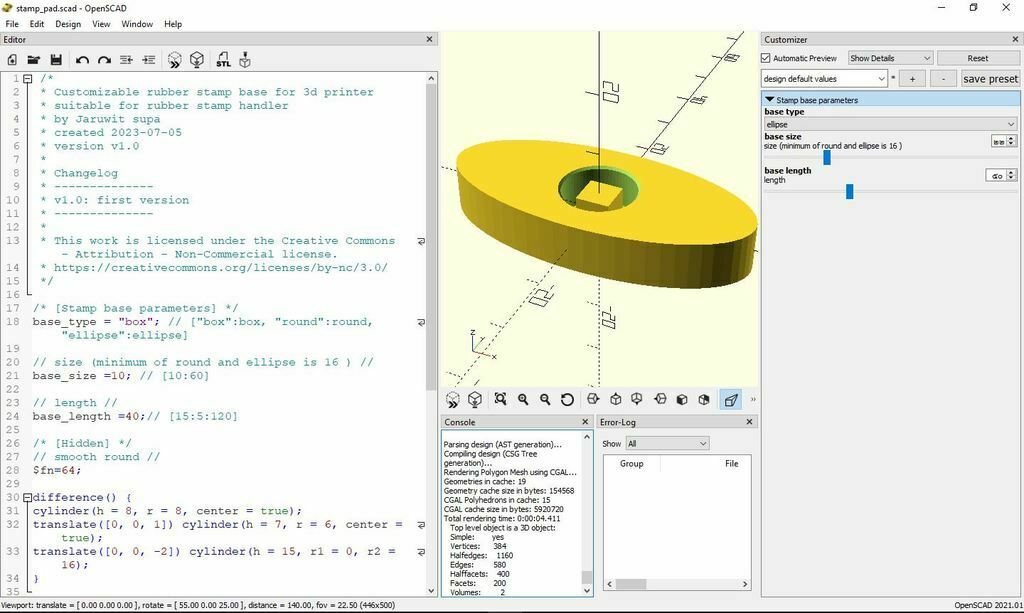
Task: Collapse the Stamp base parameters section
Action: click(770, 100)
